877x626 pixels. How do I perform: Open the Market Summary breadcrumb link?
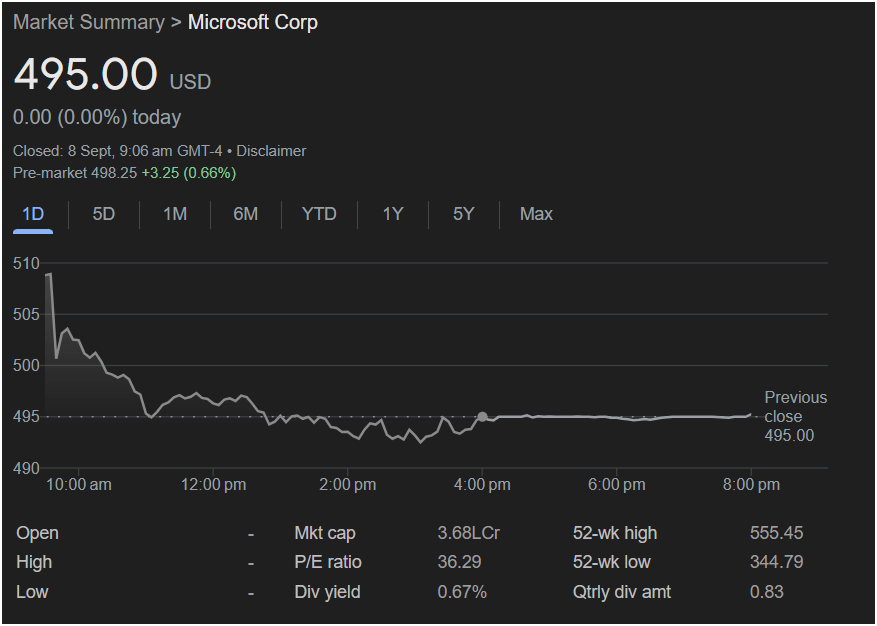(x=89, y=22)
